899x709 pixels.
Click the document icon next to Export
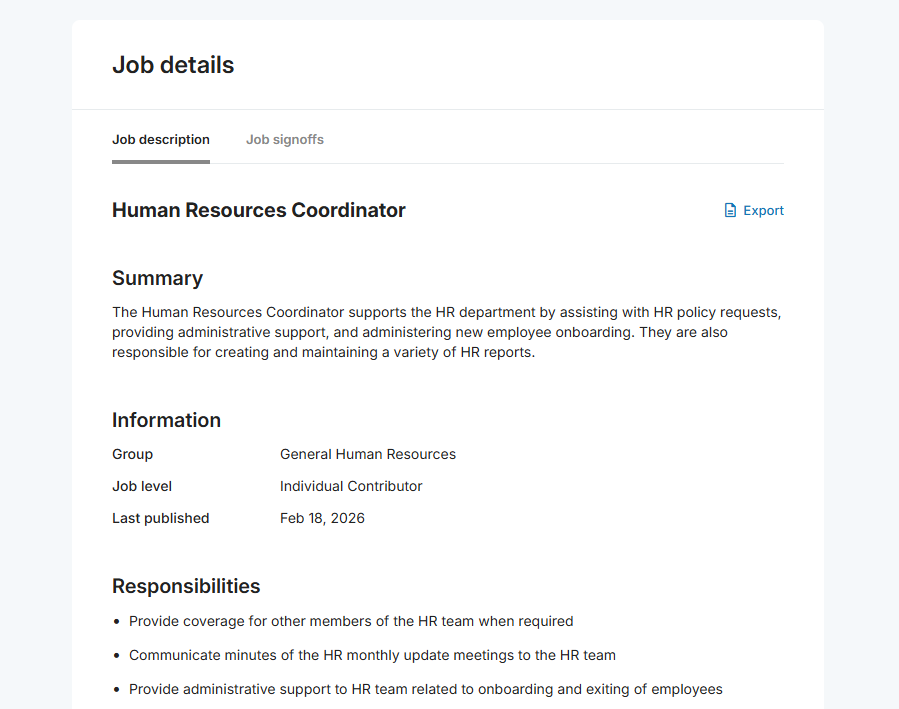tap(729, 210)
